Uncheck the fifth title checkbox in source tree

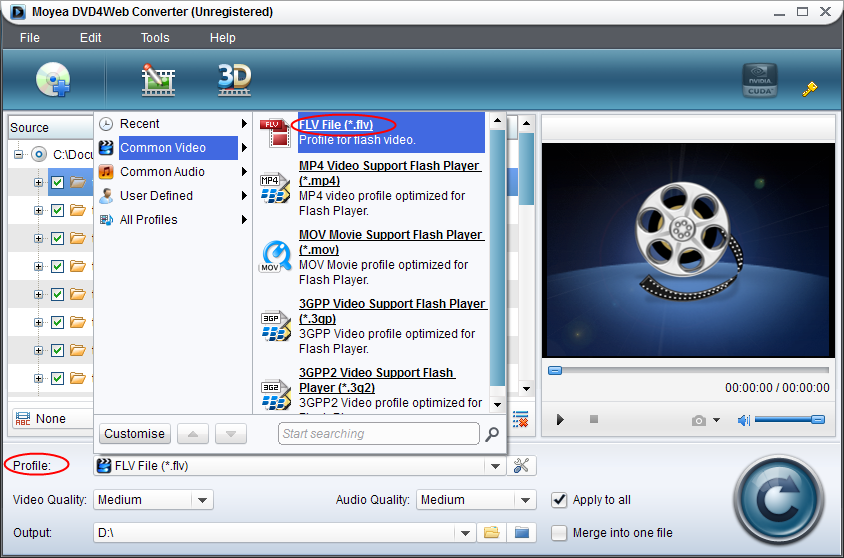(58, 294)
